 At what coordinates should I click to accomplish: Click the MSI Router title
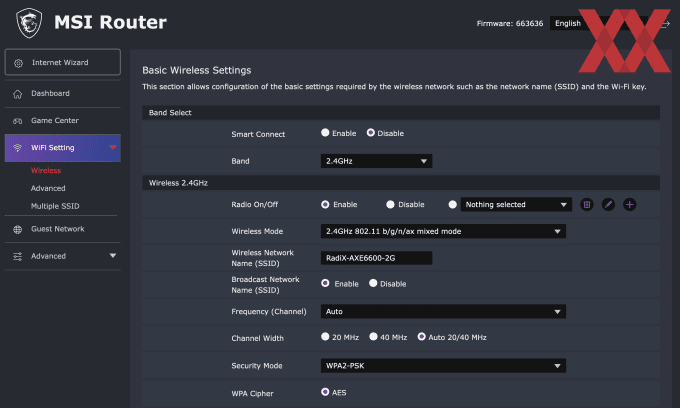point(110,22)
